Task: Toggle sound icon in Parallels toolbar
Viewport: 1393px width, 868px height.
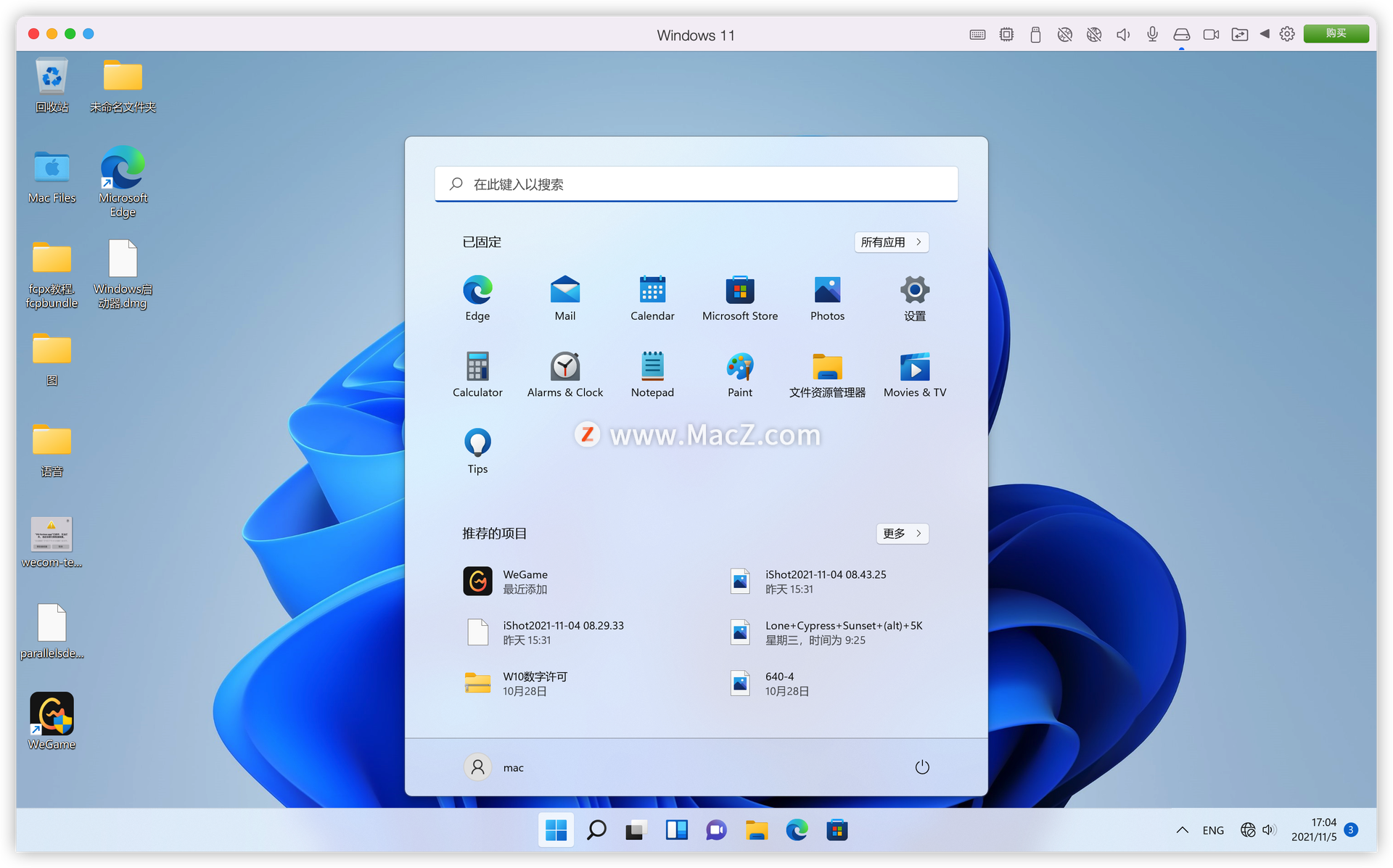Action: pyautogui.click(x=1123, y=34)
